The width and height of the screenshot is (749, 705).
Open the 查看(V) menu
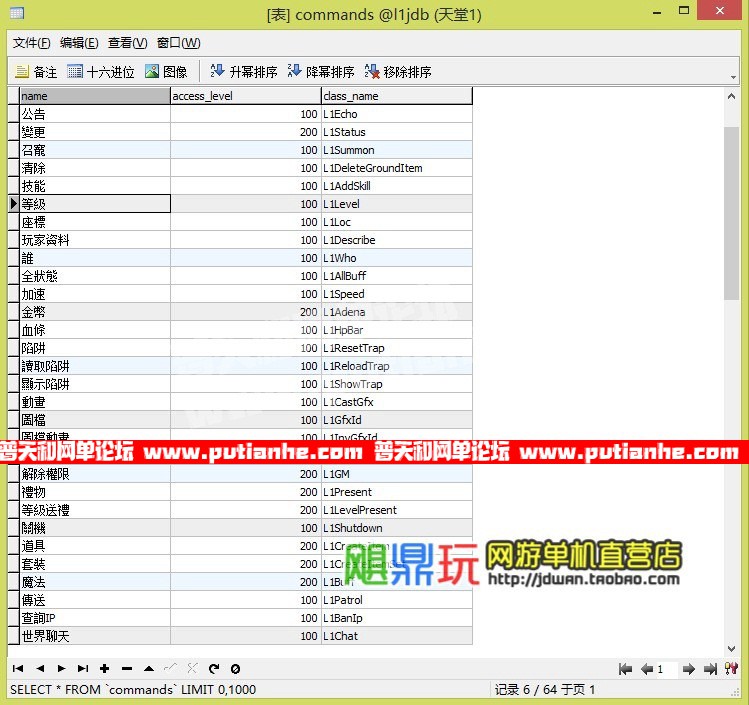pyautogui.click(x=128, y=43)
